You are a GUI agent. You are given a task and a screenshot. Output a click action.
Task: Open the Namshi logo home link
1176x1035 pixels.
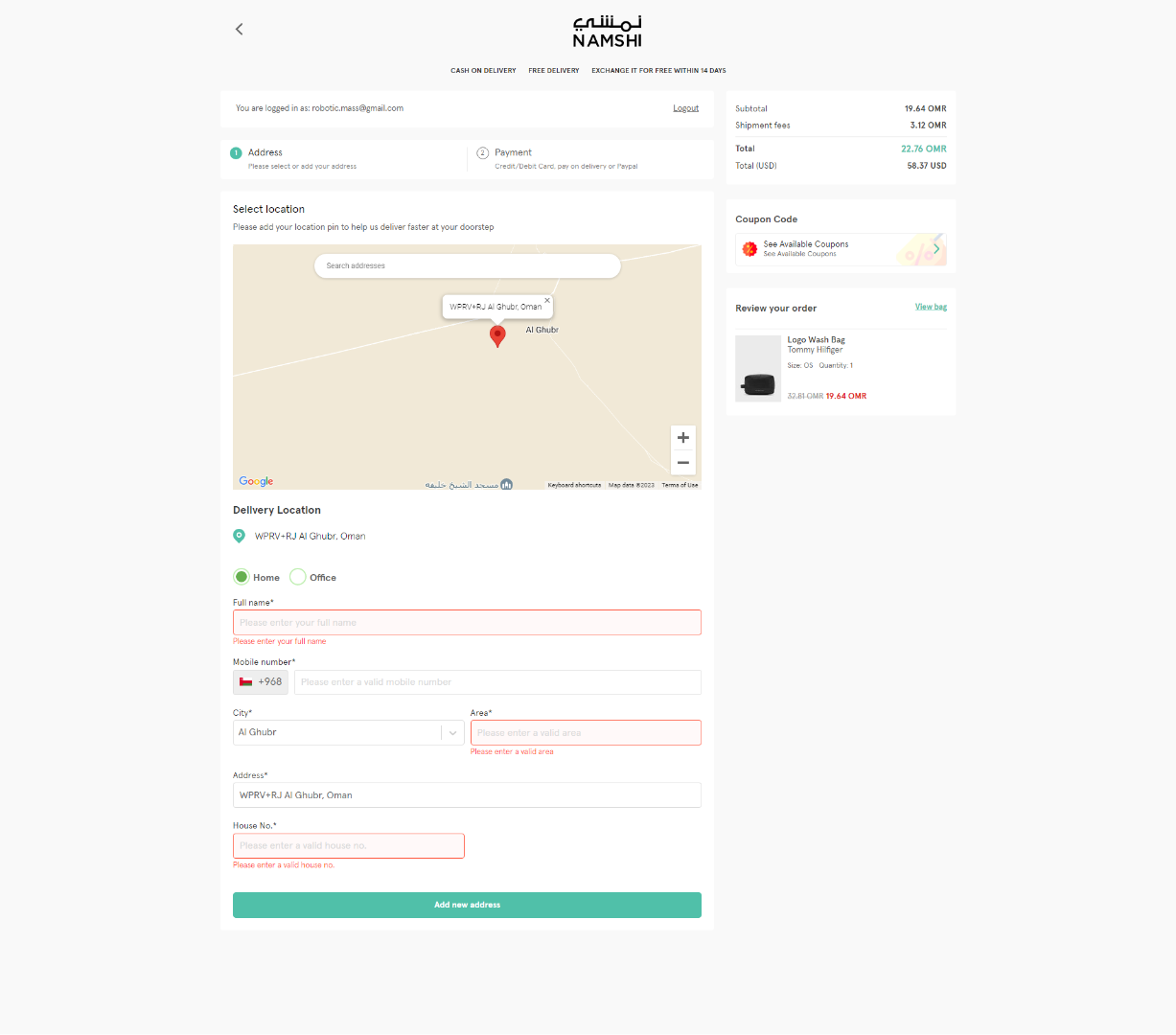[x=607, y=32]
